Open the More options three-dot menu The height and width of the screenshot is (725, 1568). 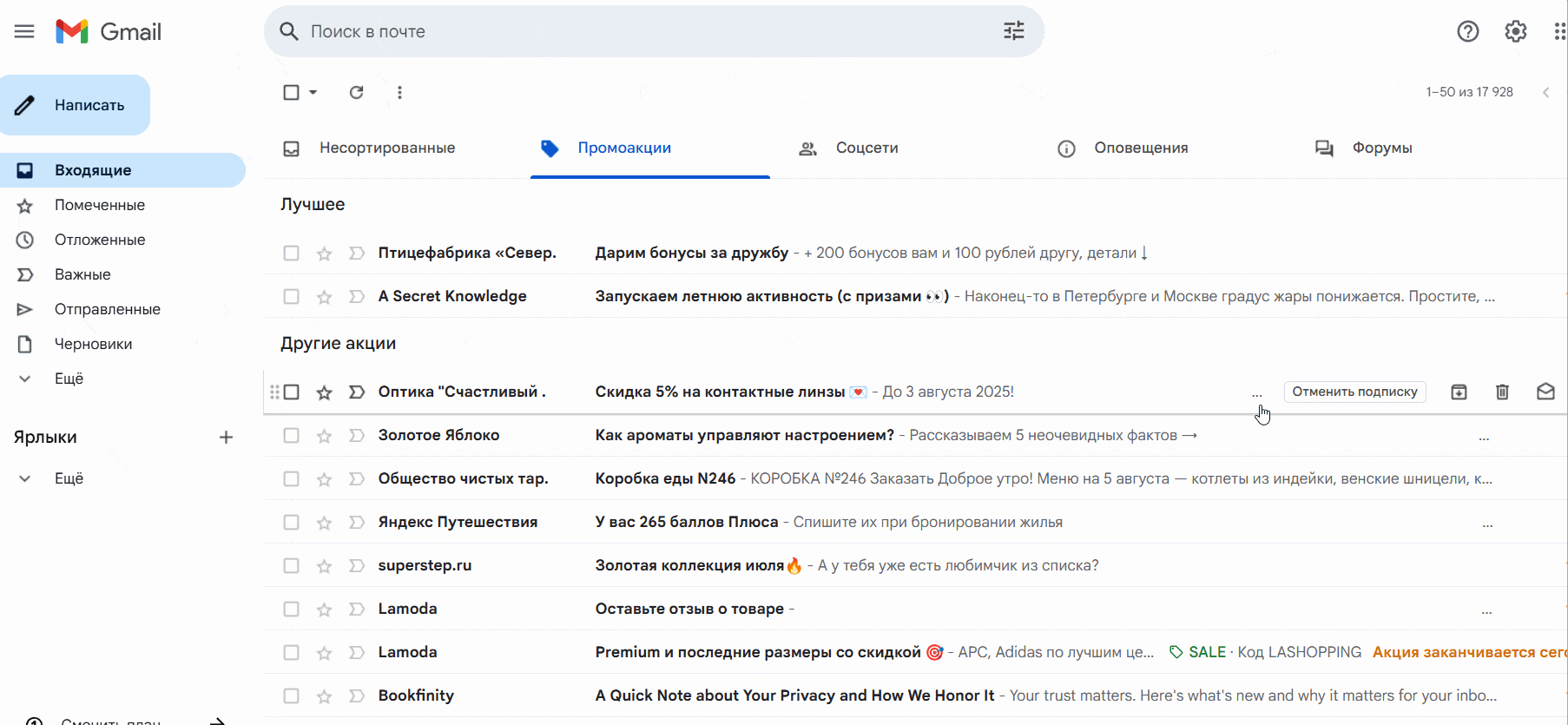399,92
